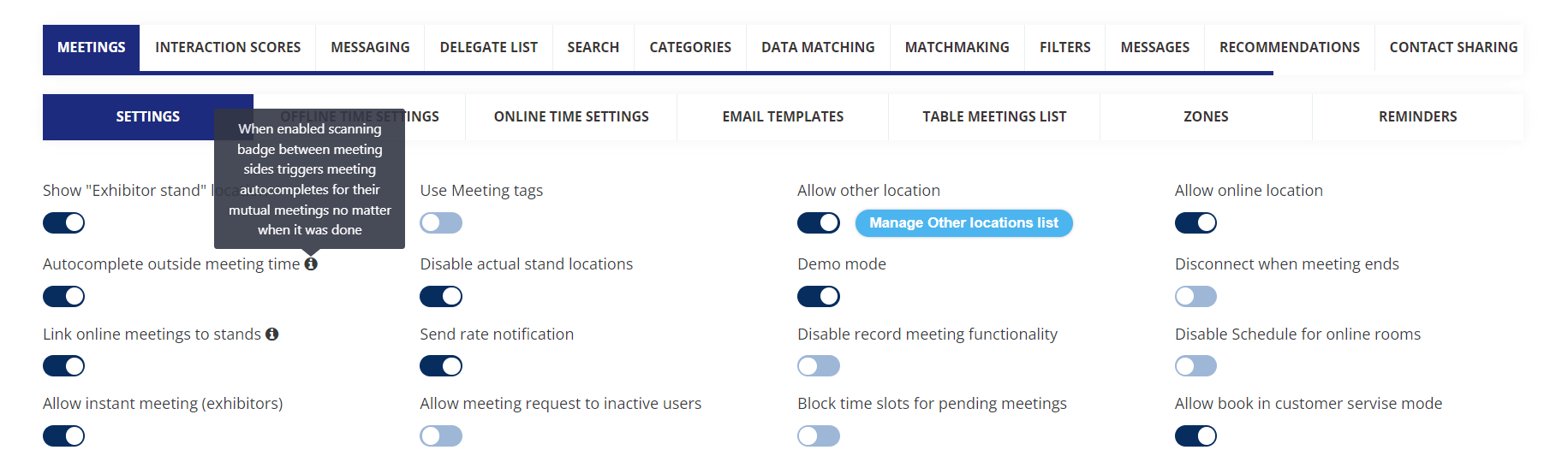This screenshot has height=456, width=1568.
Task: Toggle Allow book in customer servise mode
Action: pos(1195,436)
